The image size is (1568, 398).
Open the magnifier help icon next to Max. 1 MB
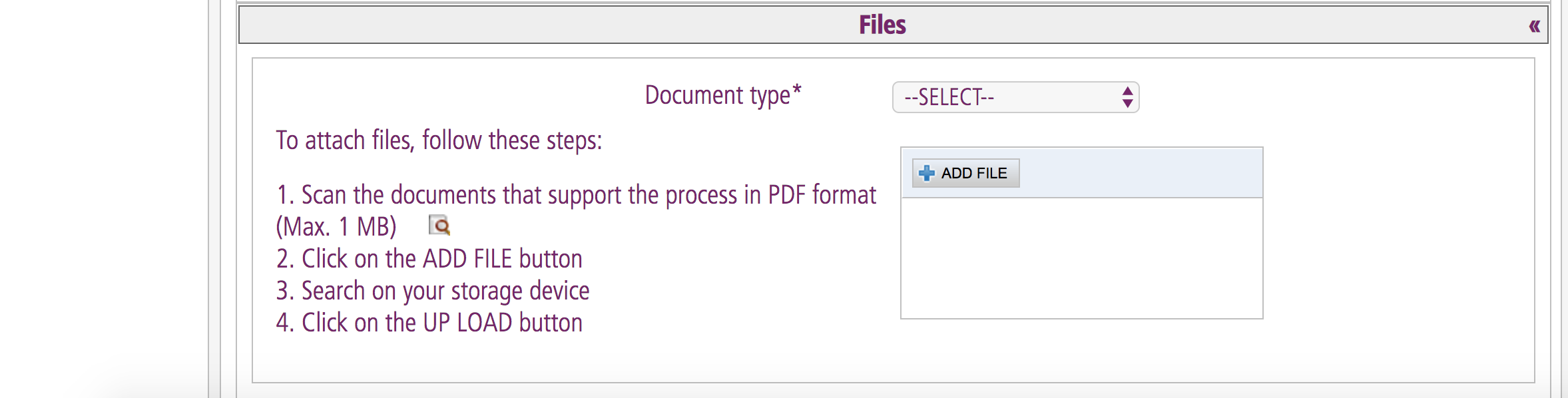coord(439,226)
